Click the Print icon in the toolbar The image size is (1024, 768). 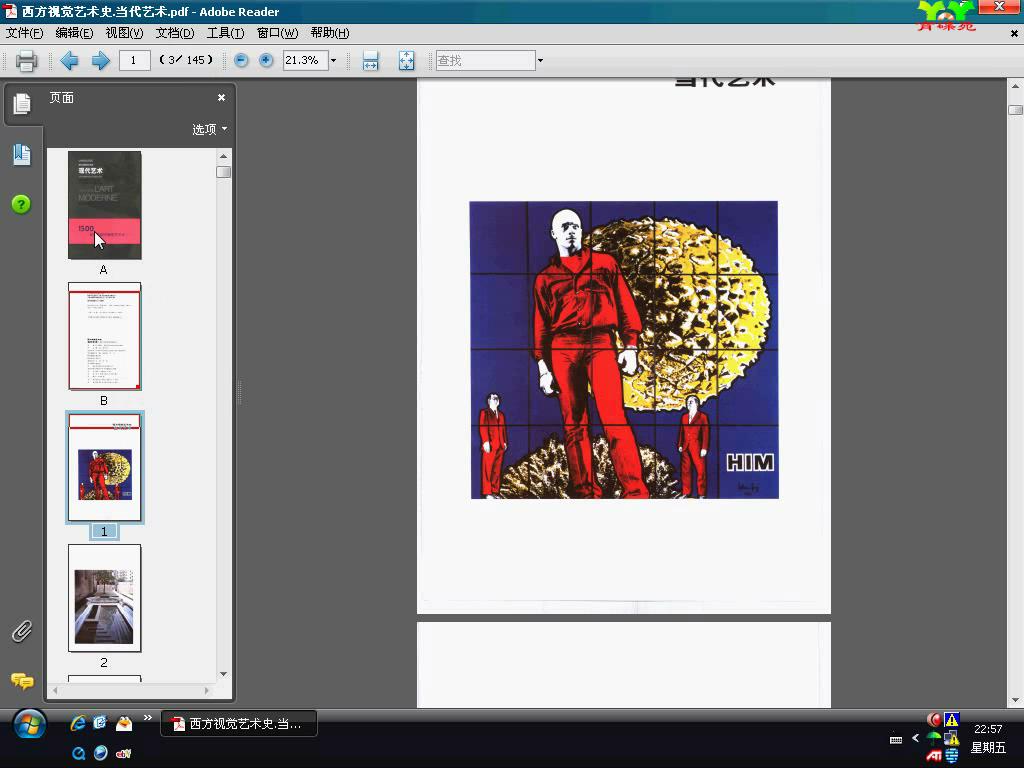[x=26, y=61]
